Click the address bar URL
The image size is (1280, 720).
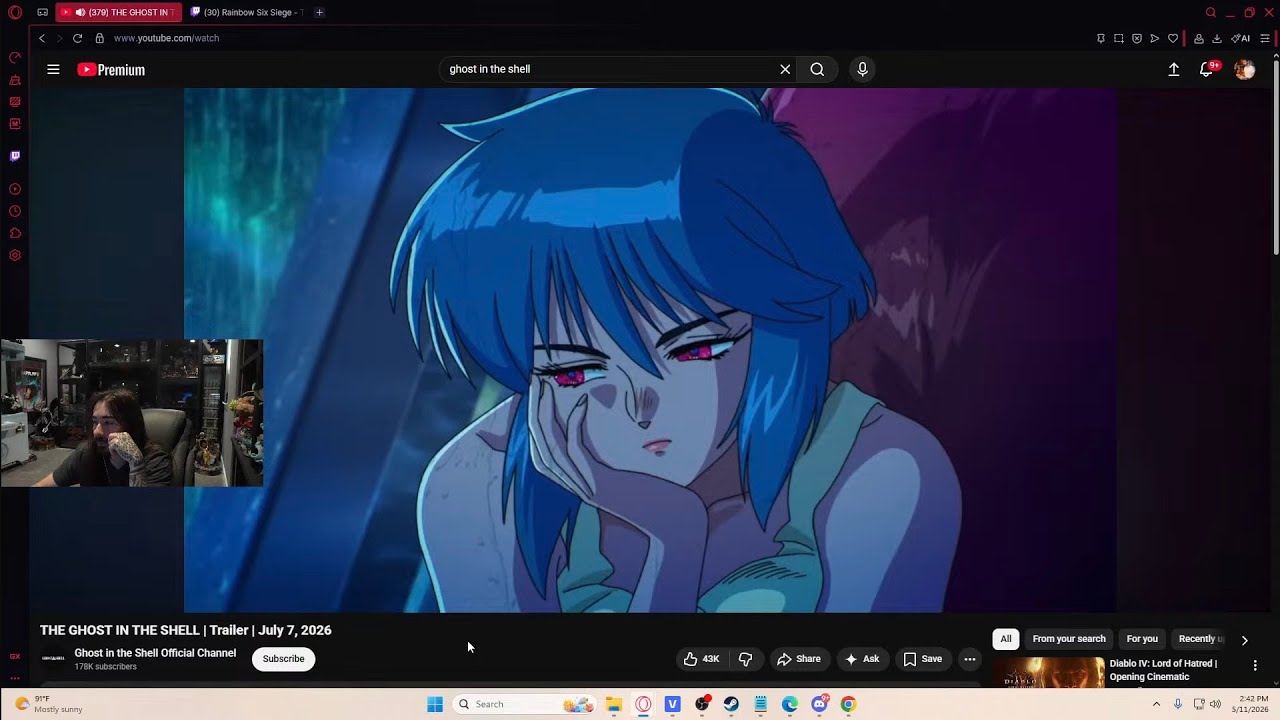coord(166,38)
